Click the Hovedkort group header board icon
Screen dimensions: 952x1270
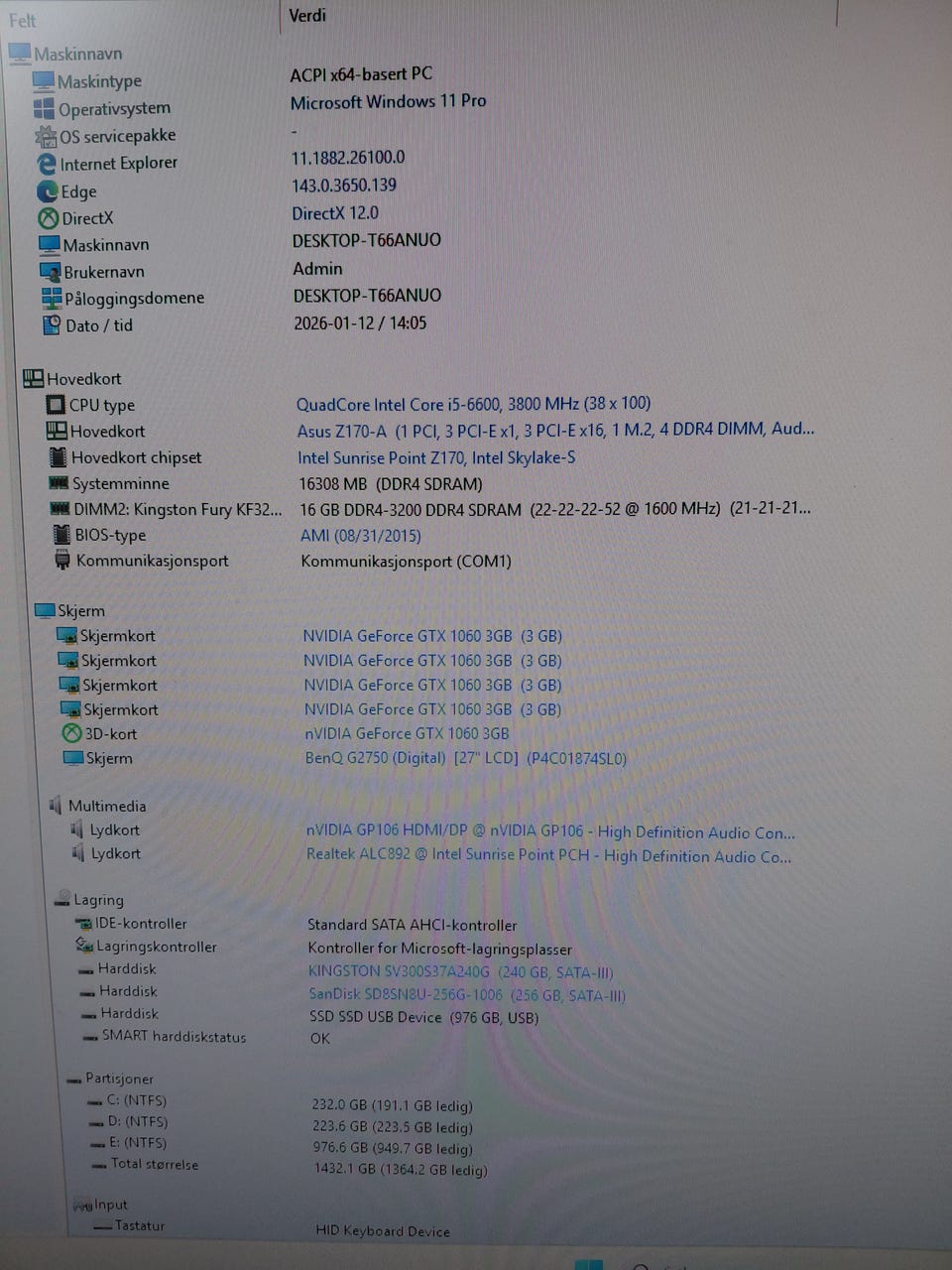33,378
